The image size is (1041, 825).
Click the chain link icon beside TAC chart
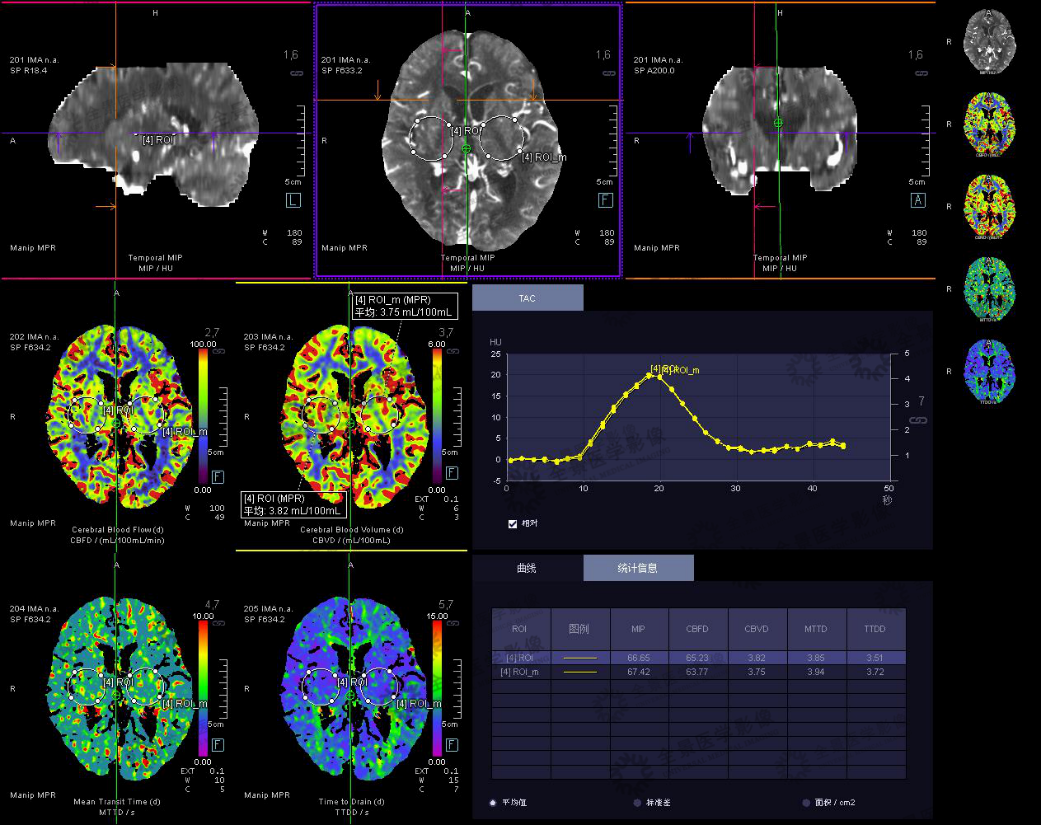point(918,420)
